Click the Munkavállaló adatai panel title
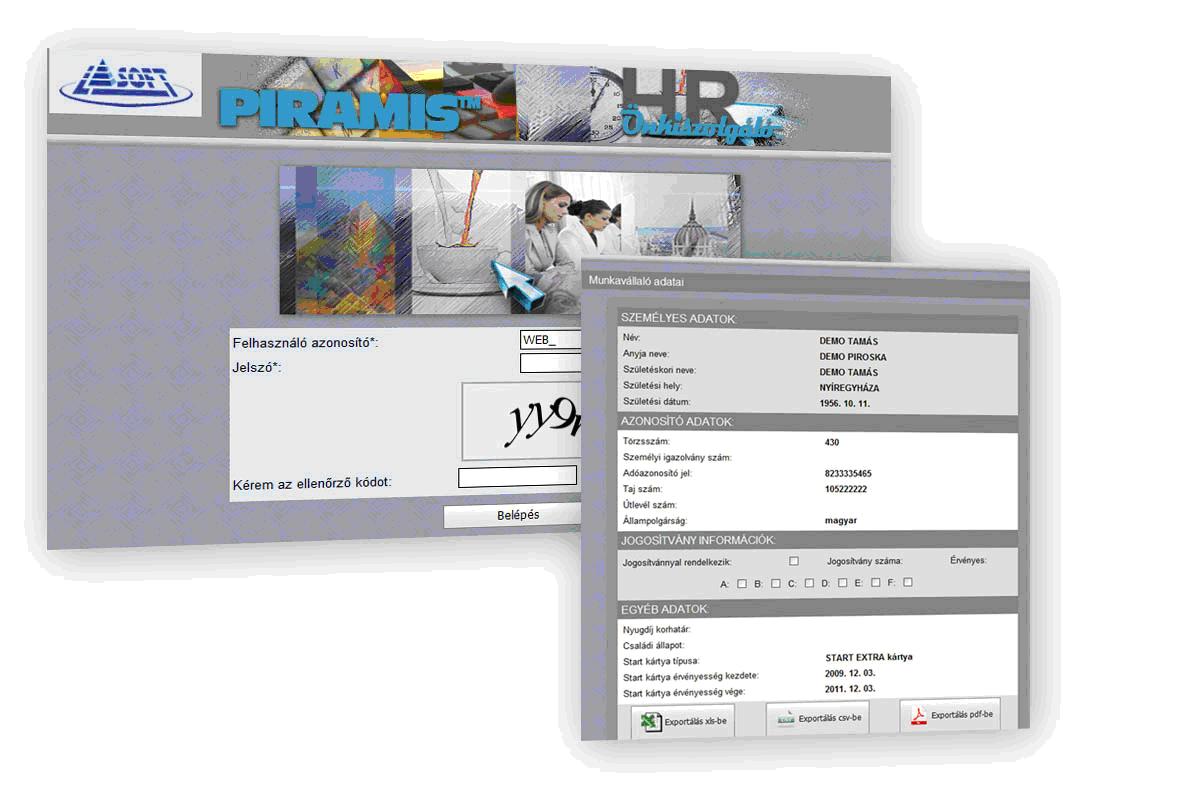The height and width of the screenshot is (805, 1190). pos(636,281)
